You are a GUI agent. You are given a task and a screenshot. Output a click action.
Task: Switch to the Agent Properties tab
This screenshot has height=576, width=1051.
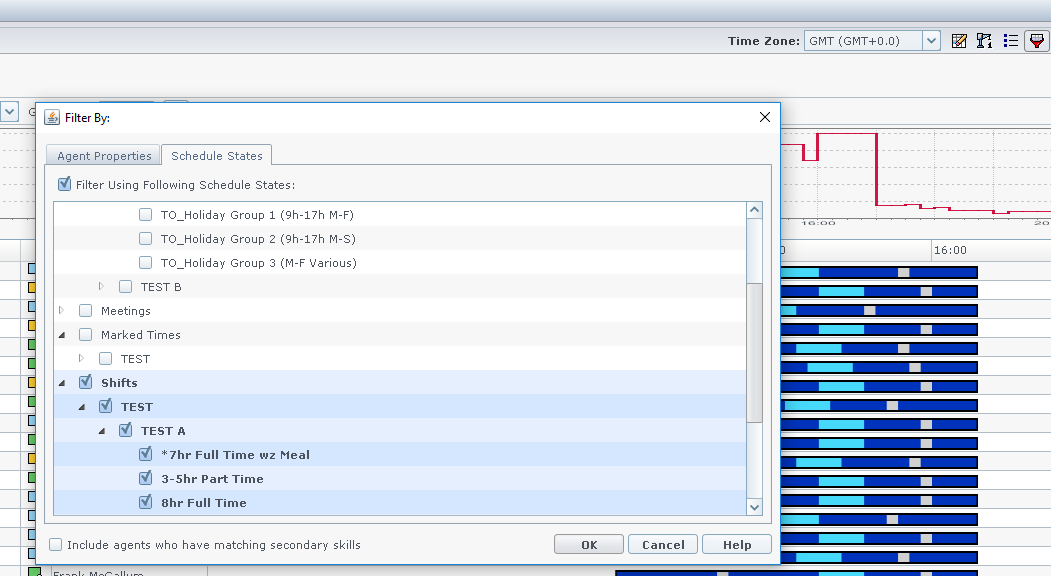(104, 156)
